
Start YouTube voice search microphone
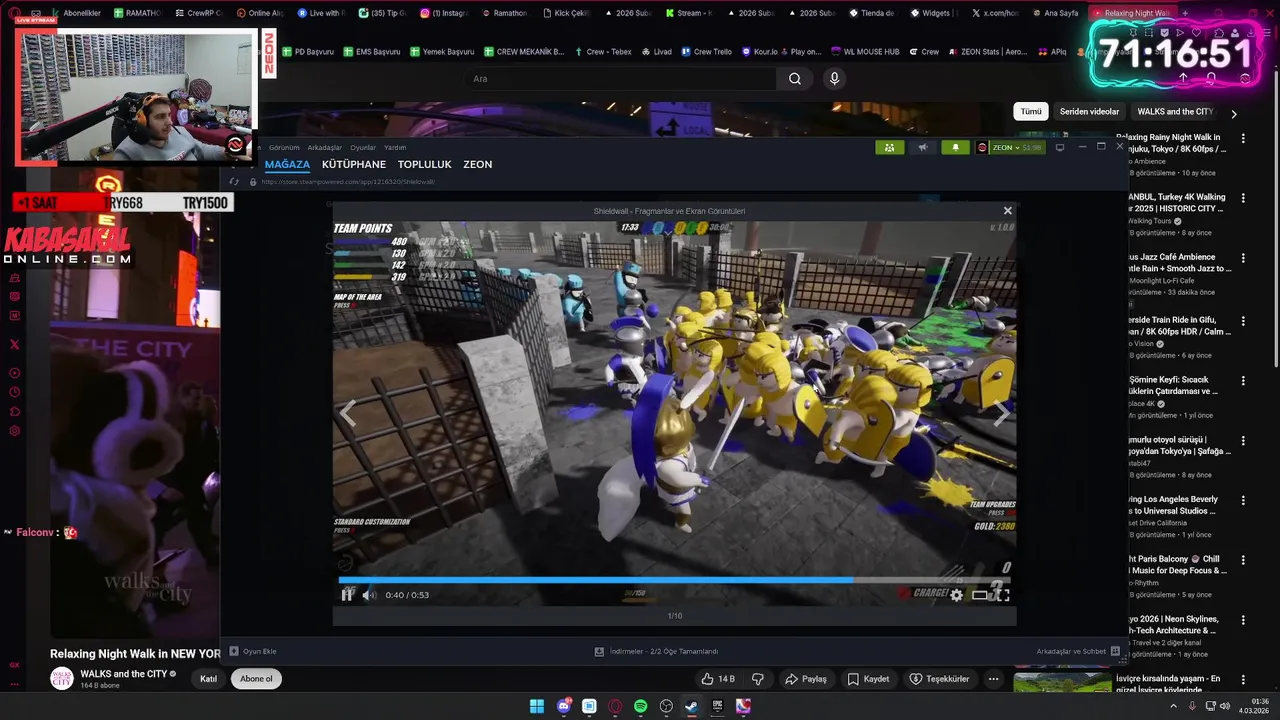pos(834,79)
